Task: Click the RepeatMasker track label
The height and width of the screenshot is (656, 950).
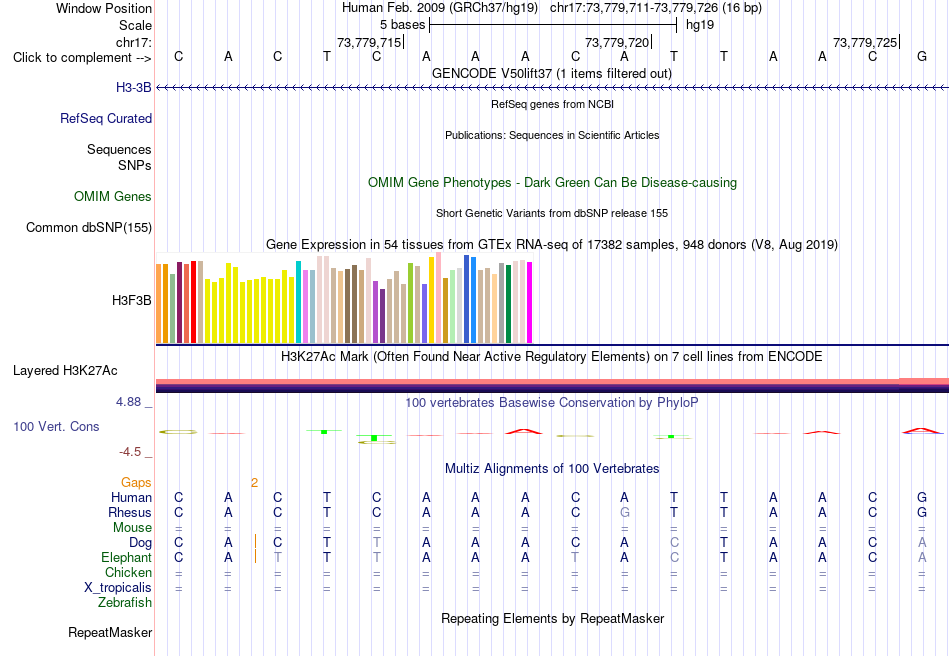Action: point(110,632)
